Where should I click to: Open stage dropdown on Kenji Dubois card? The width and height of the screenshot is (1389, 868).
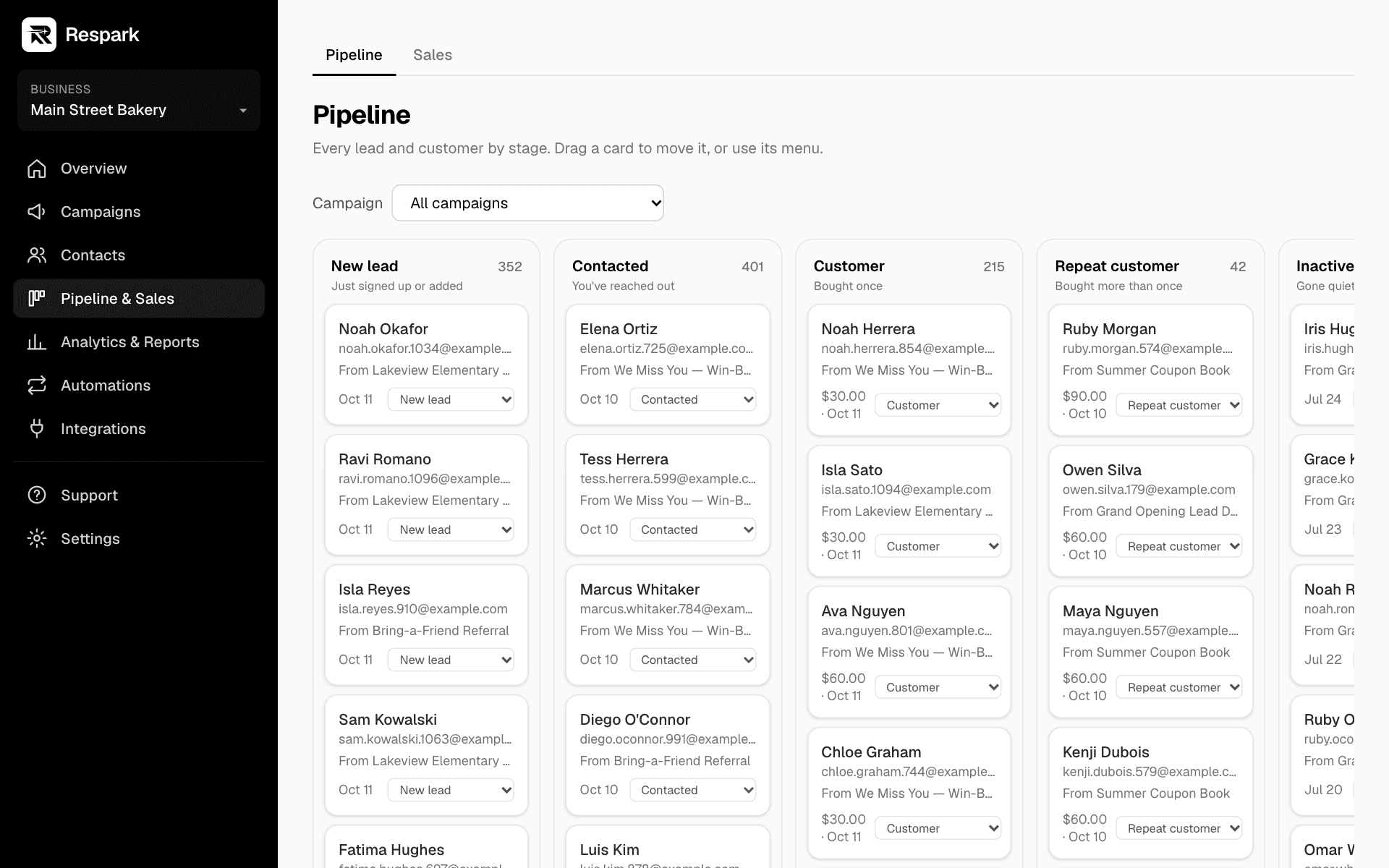[x=1179, y=828]
